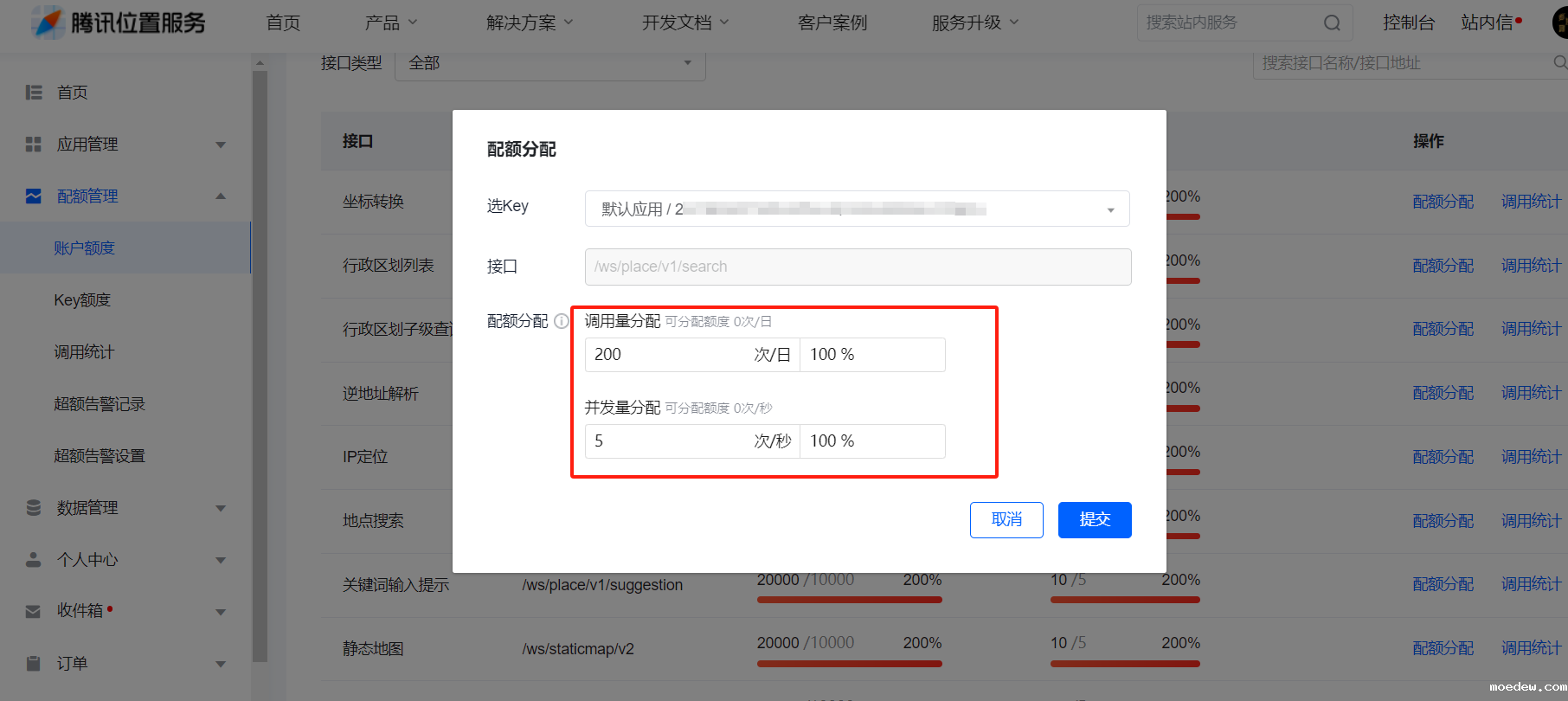
Task: Click the info icon beside 配额分配 label
Action: point(562,321)
